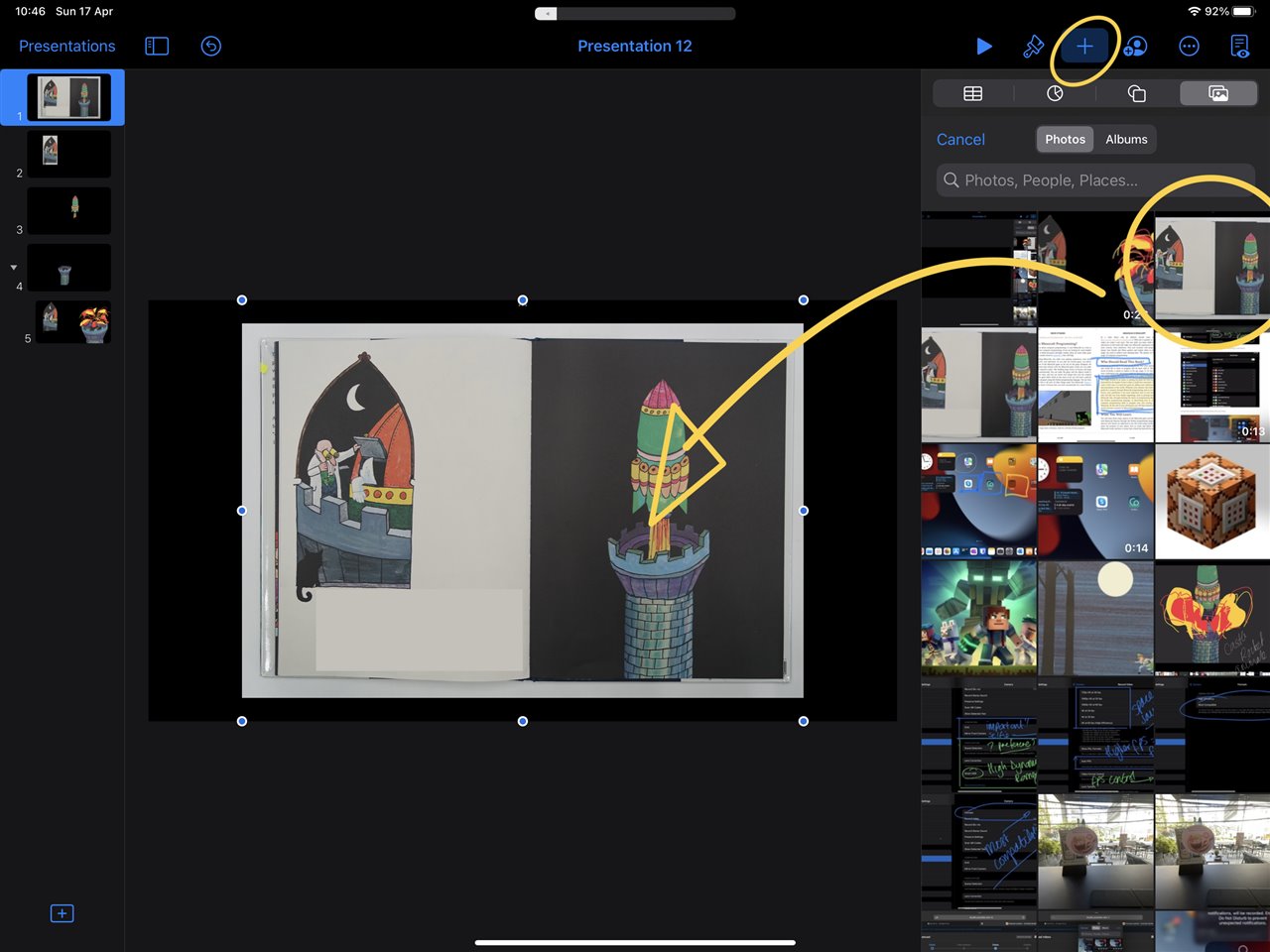Focus the Photos, People, Places search field
The width and height of the screenshot is (1270, 952).
point(1095,180)
